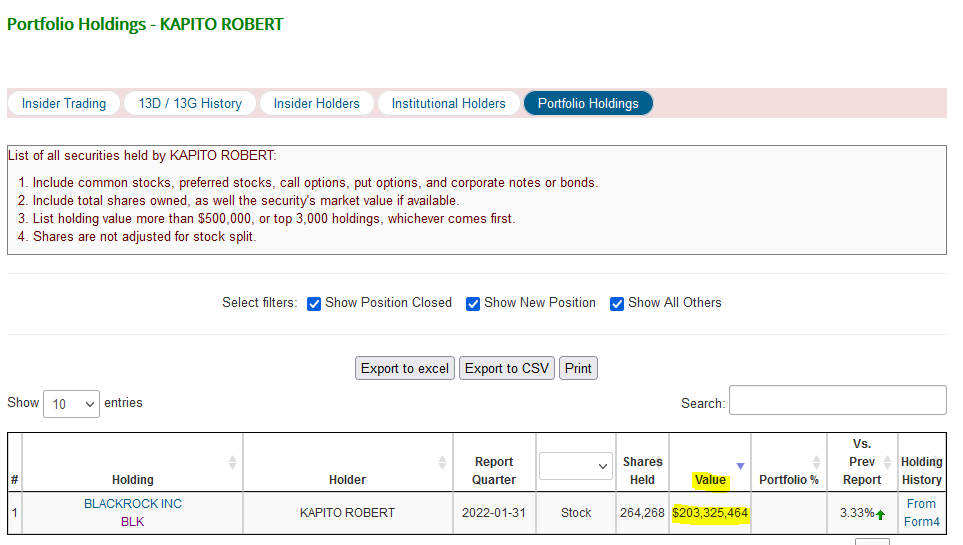Toggle Show New Position checkbox
This screenshot has width=963, height=545.
coord(473,304)
